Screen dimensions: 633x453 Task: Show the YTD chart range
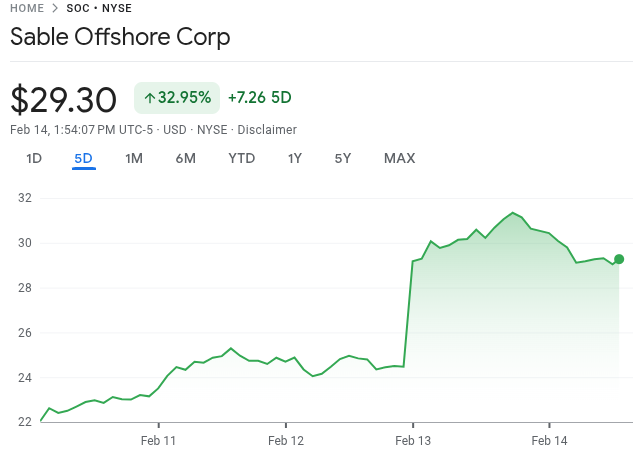(241, 158)
